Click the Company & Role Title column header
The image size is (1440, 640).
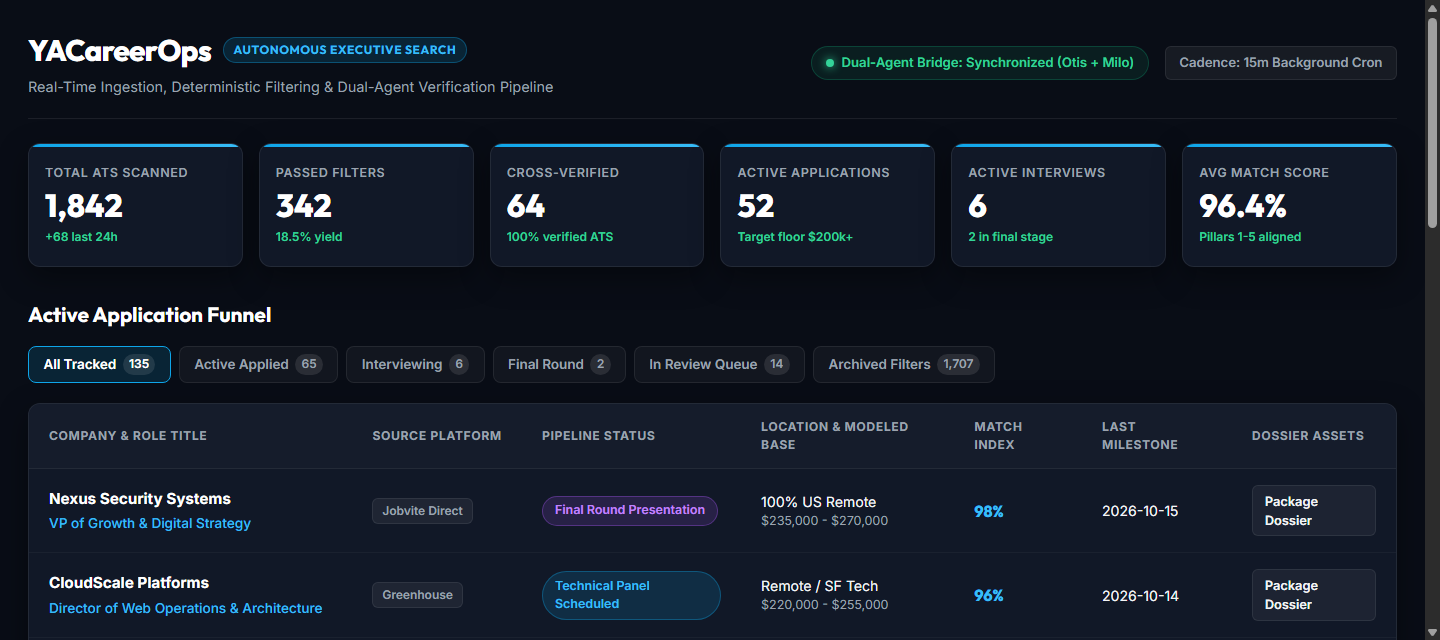[x=128, y=436]
